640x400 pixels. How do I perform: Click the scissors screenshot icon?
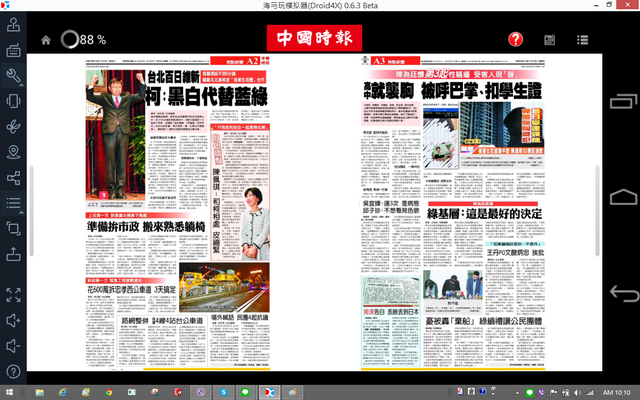pos(13,127)
